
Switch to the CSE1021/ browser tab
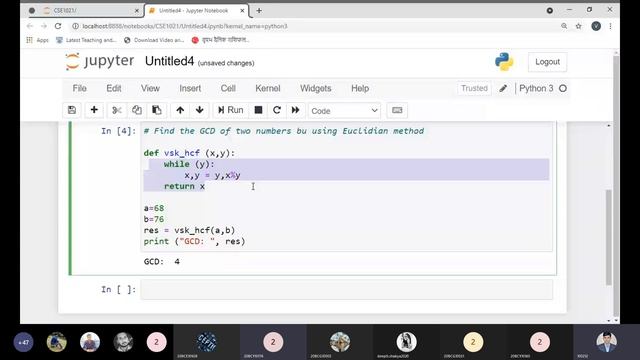click(86, 11)
